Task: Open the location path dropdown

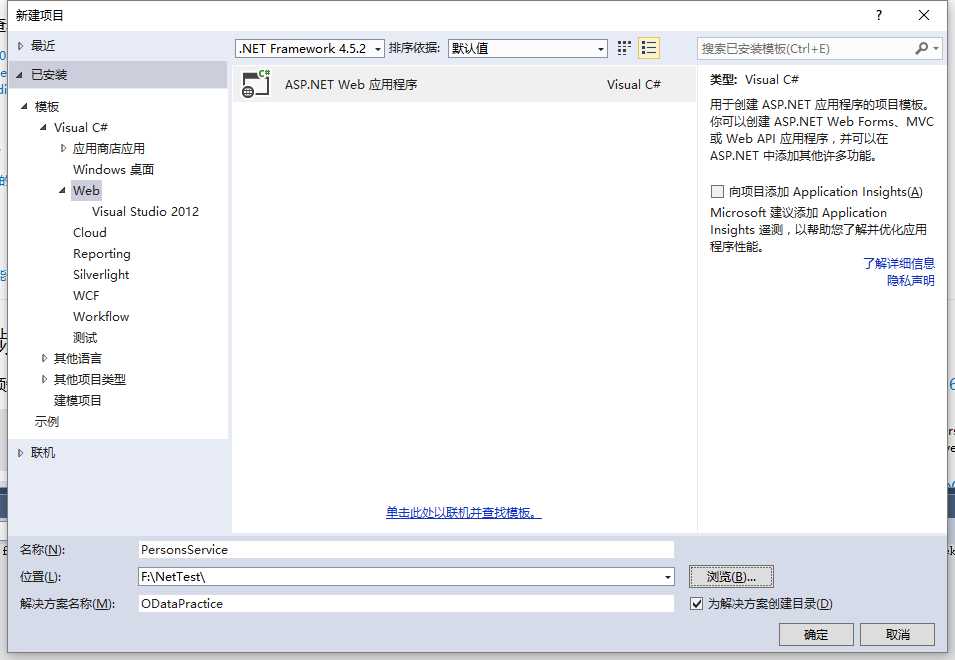Action: 668,577
